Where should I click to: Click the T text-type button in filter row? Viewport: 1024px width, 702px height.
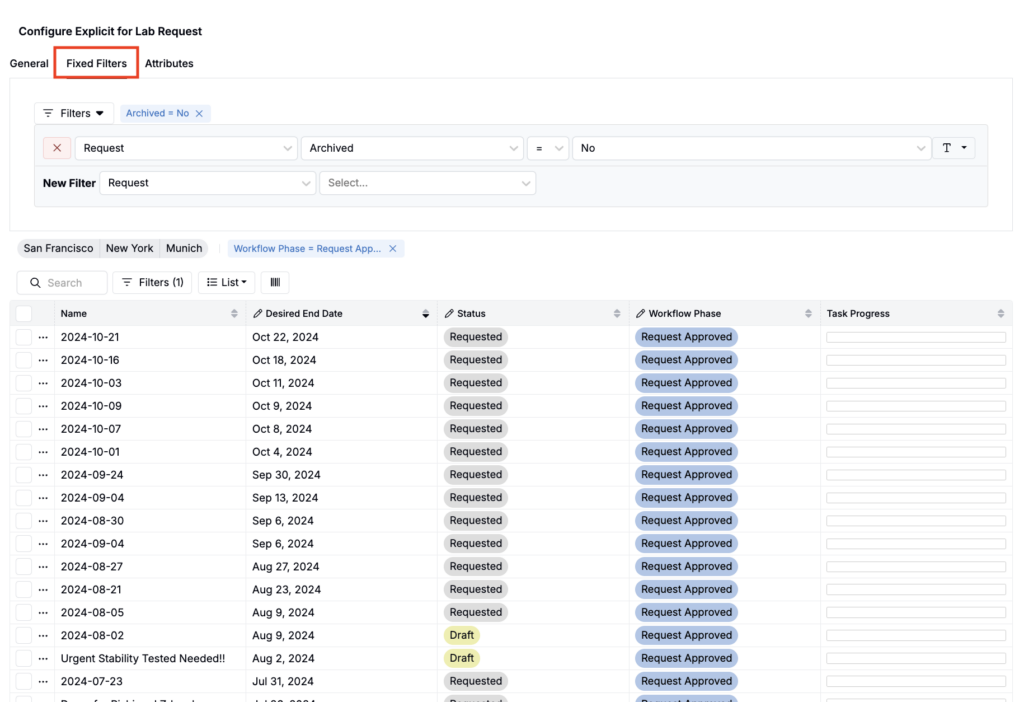click(x=953, y=148)
